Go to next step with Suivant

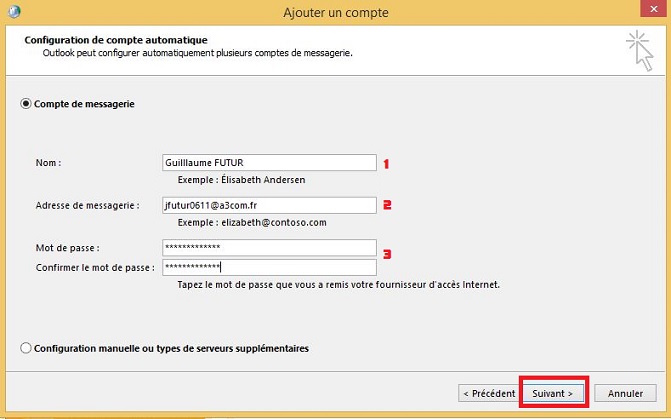tap(552, 393)
